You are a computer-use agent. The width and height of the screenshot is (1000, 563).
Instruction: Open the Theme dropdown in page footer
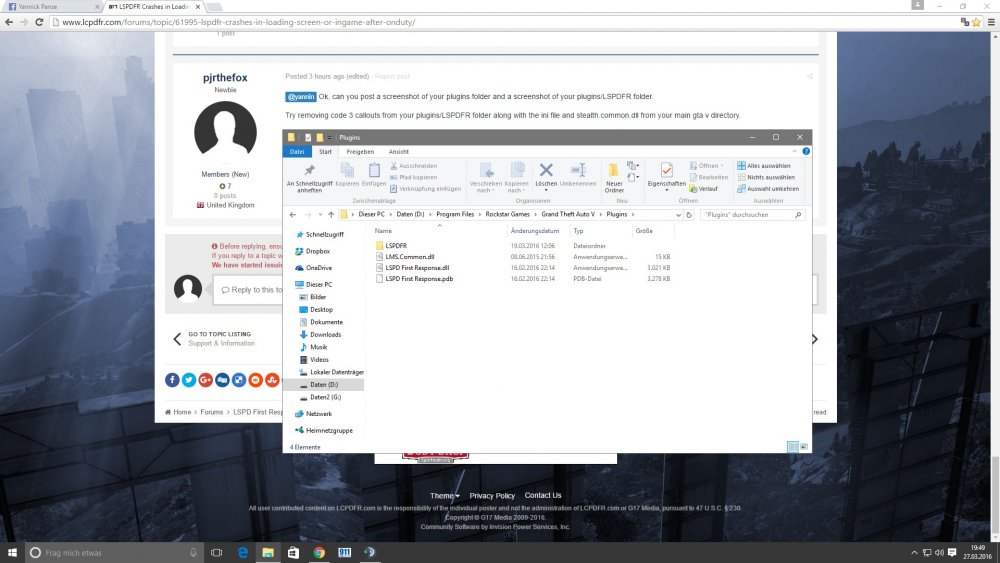click(x=445, y=496)
